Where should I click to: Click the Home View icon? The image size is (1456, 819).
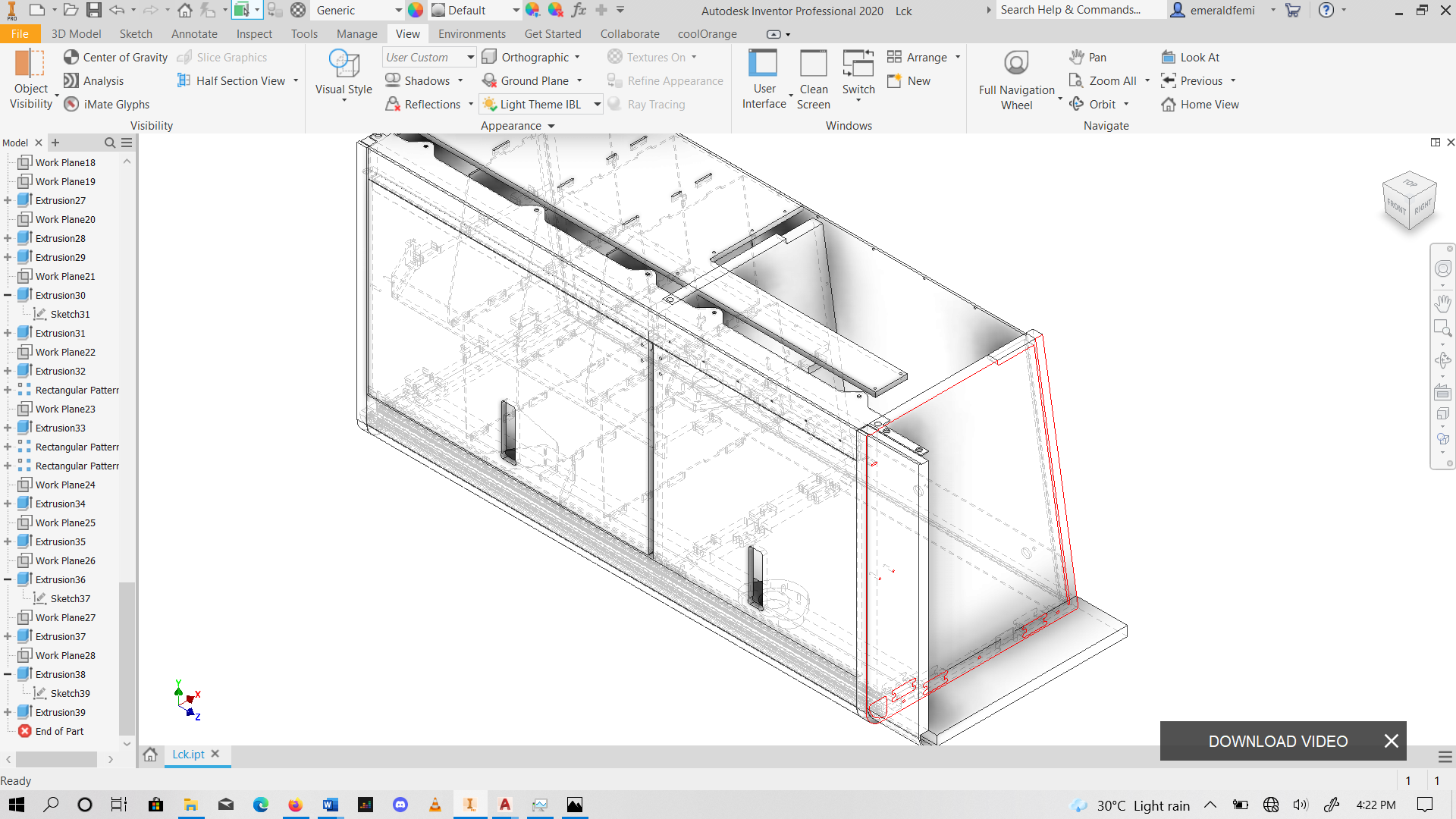pos(1169,105)
